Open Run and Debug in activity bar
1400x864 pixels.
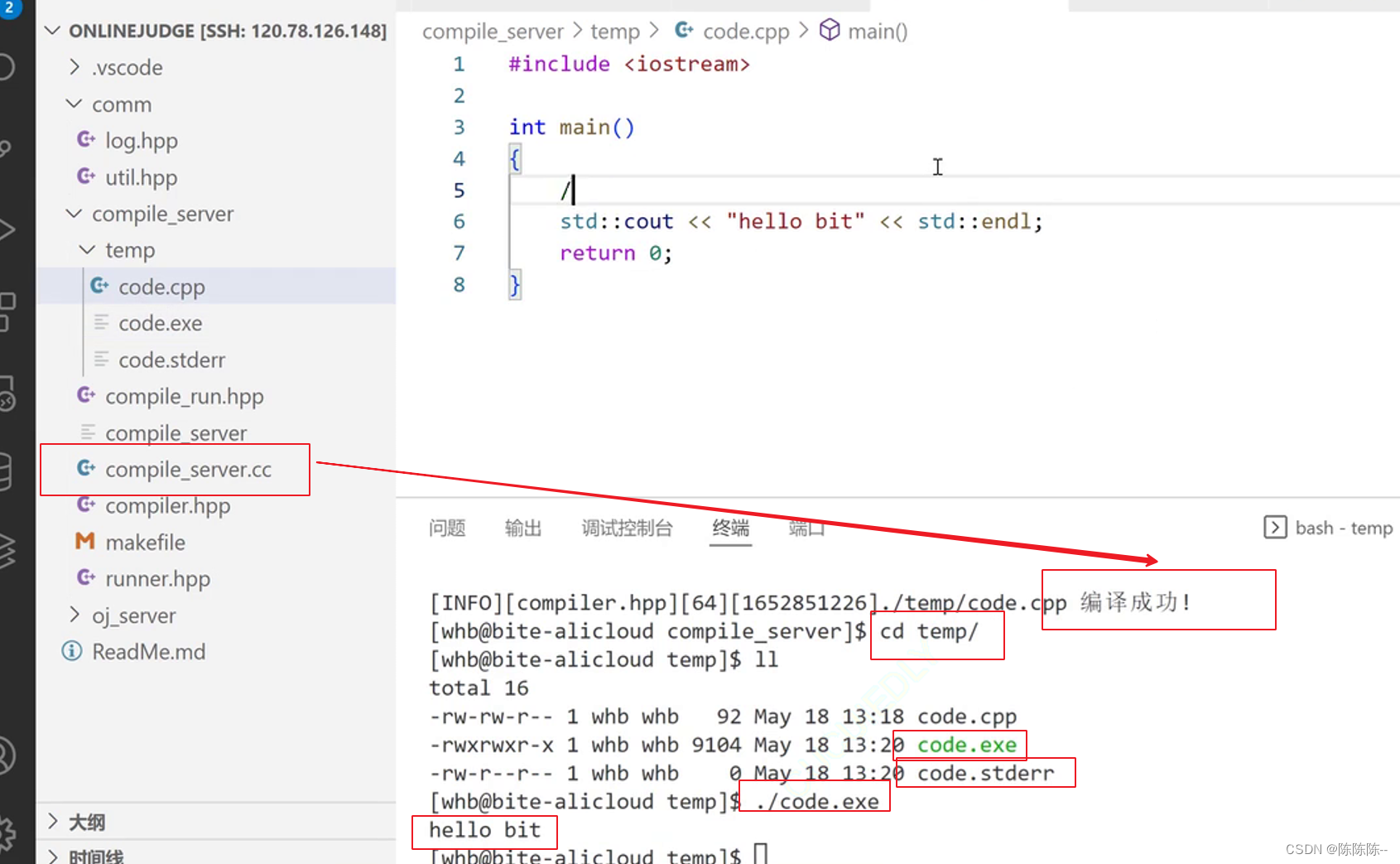point(7,229)
